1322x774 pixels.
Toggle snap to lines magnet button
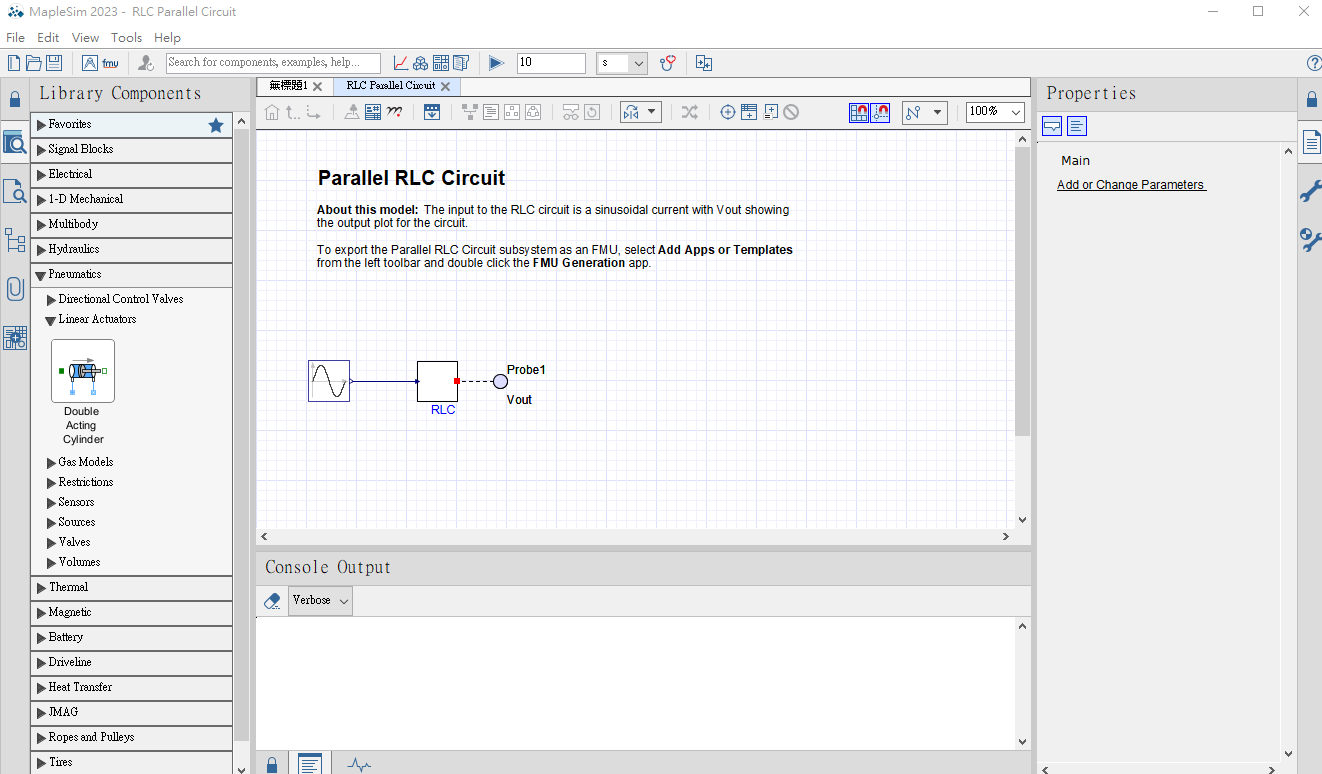[x=880, y=112]
